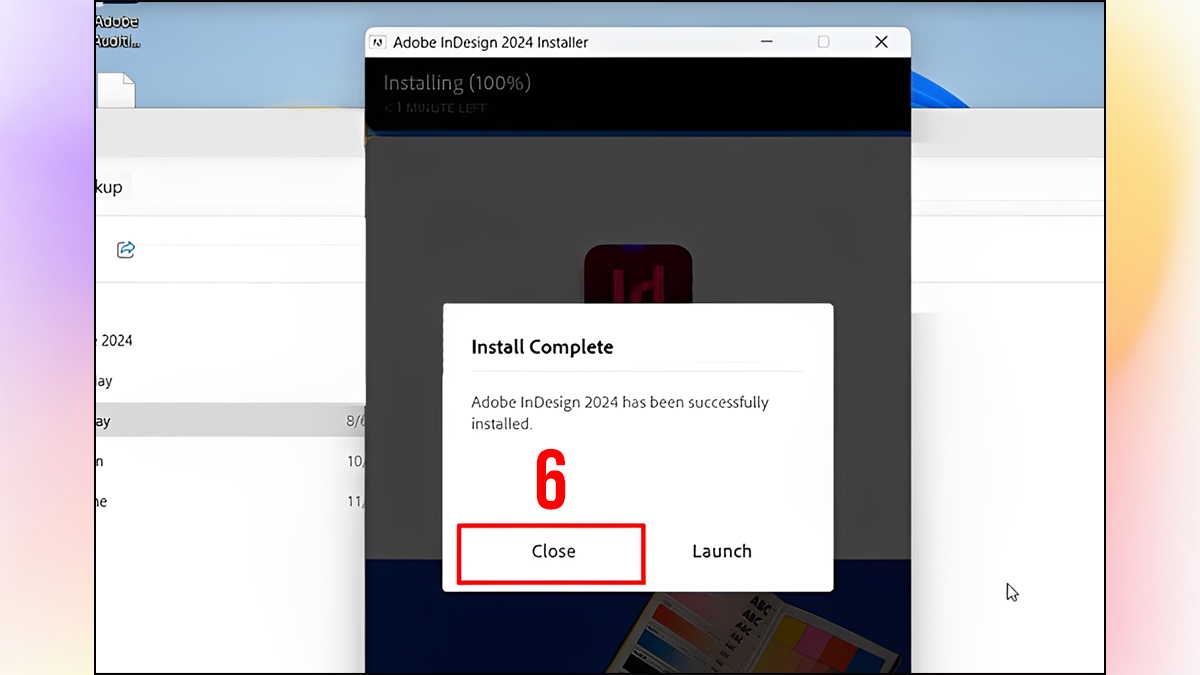Viewport: 1200px width, 675px height.
Task: Click the share icon in File Explorer
Action: 126,249
